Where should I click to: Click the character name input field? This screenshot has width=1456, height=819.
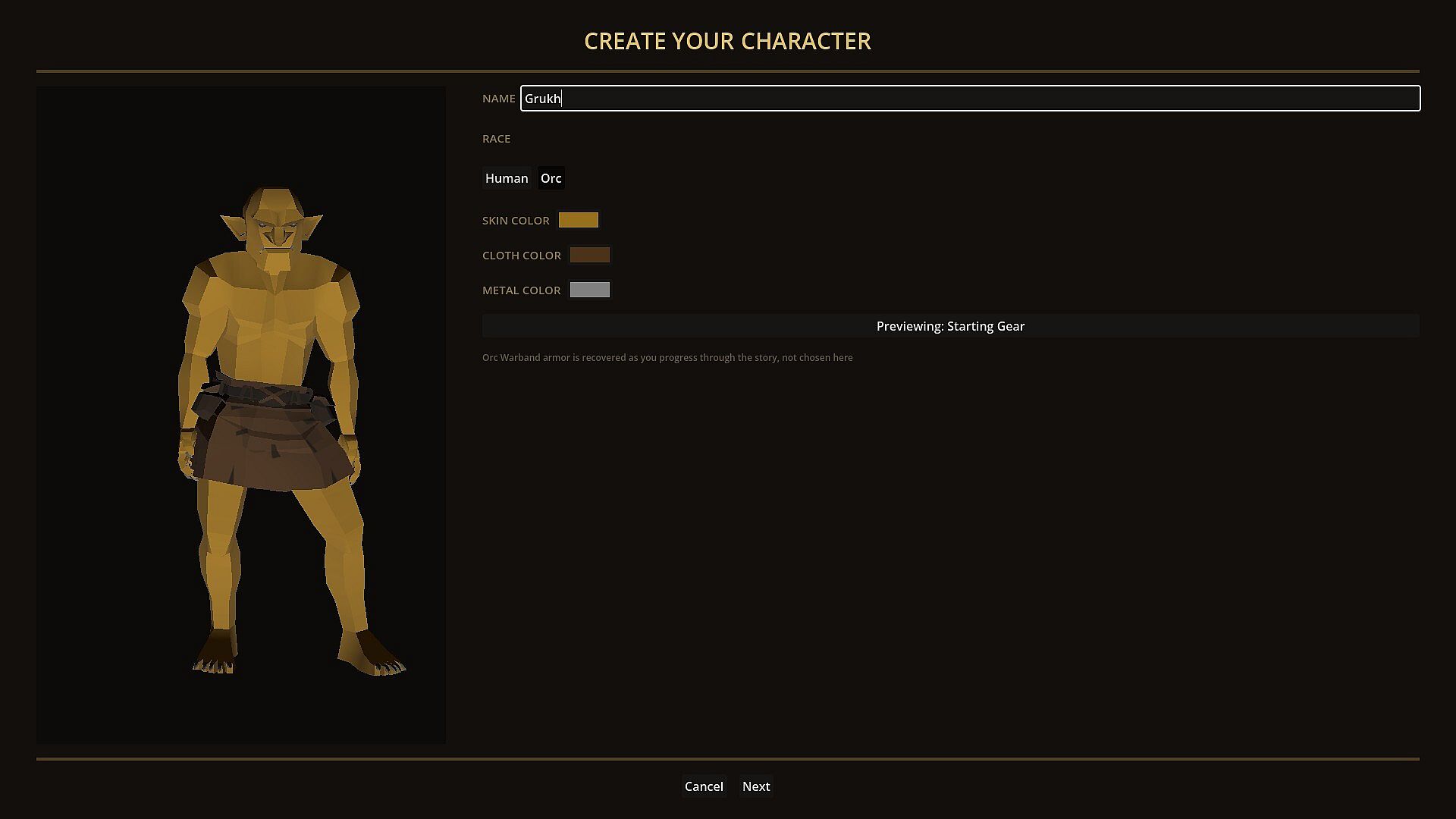[970, 99]
